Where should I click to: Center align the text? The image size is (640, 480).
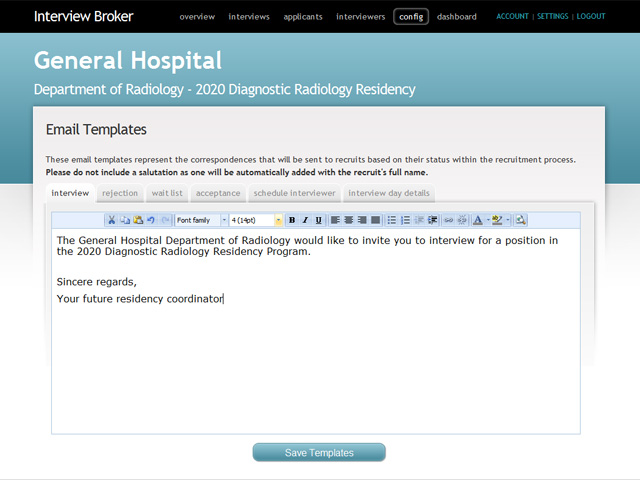pos(349,220)
